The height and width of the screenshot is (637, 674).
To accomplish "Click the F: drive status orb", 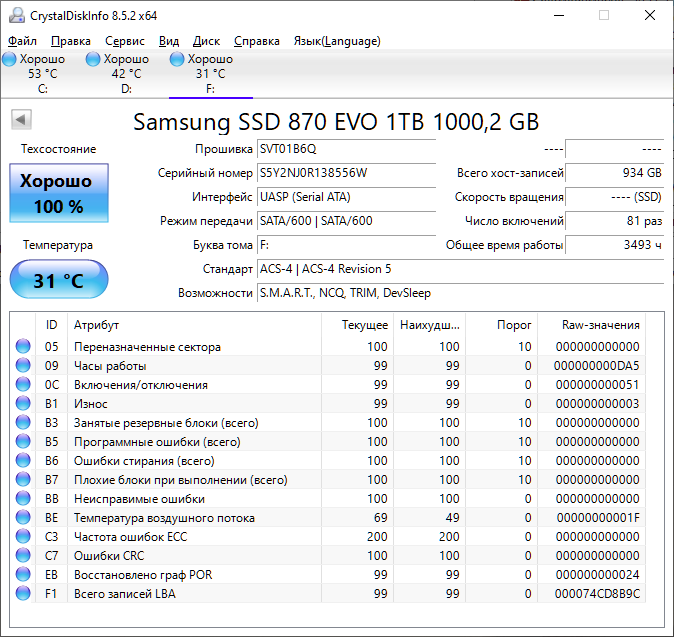I will [x=178, y=60].
